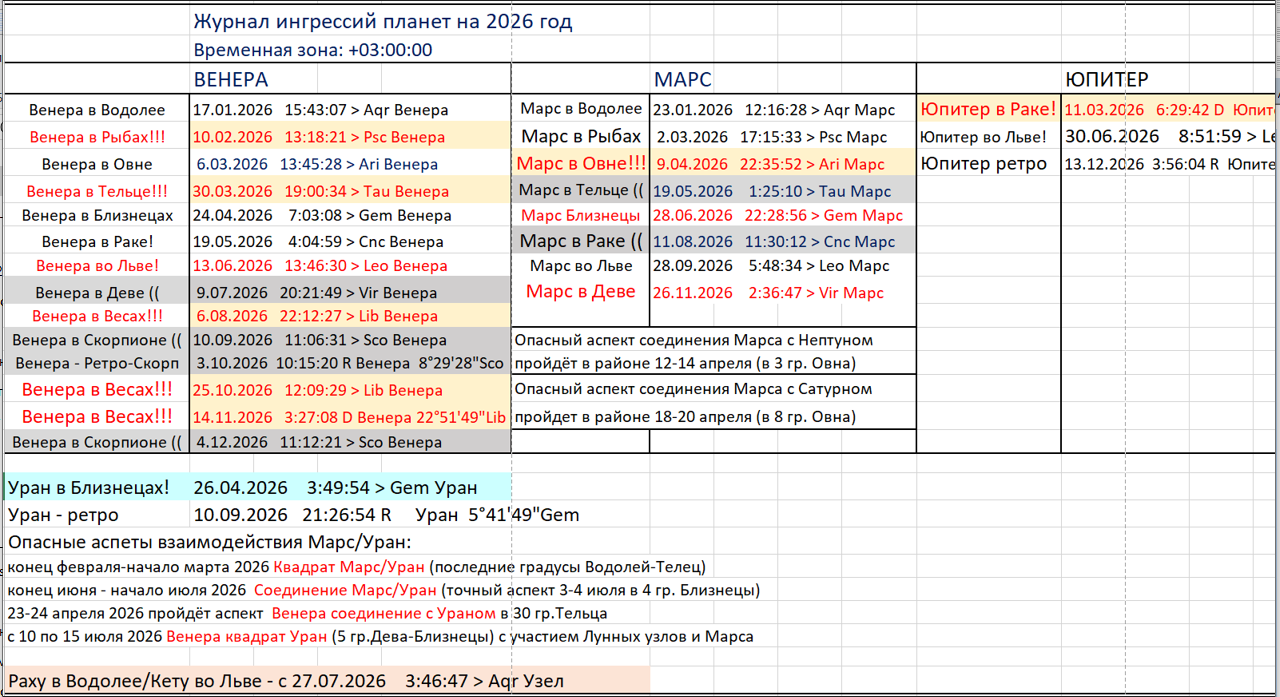Select the 'Юпитер ретро' cell
1280x697 pixels.
click(984, 164)
